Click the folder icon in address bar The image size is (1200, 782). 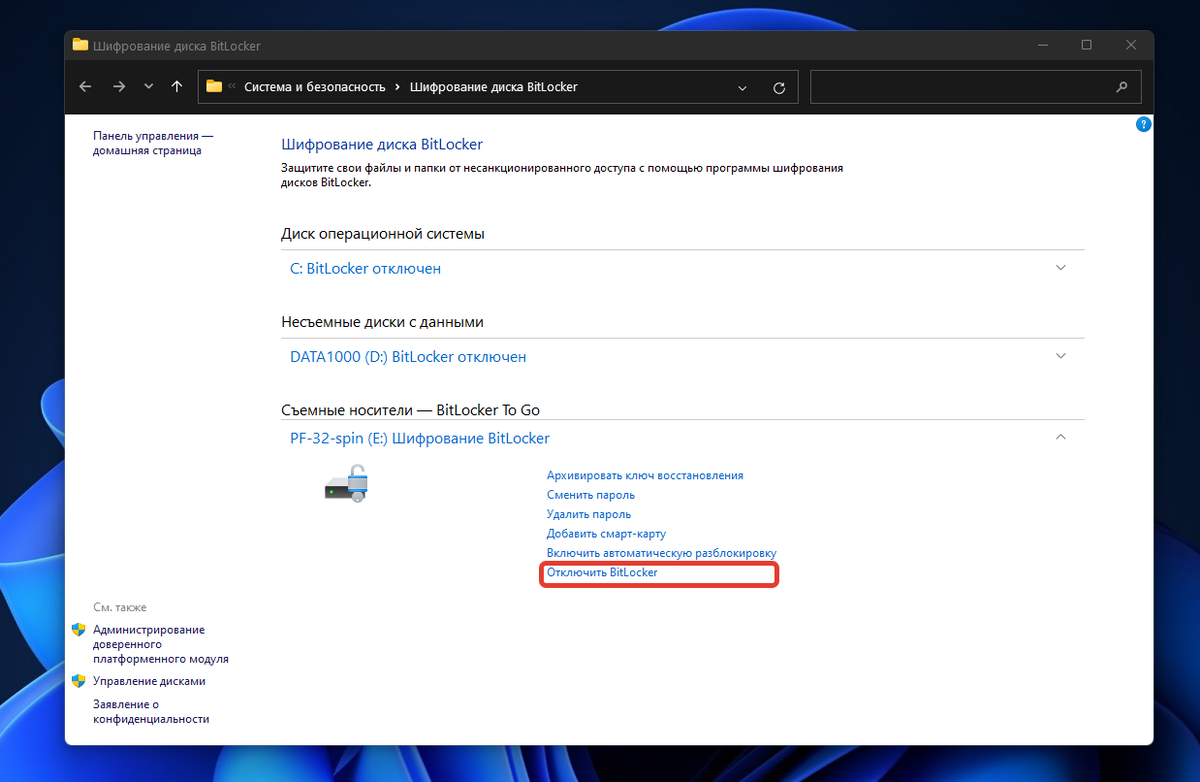(214, 87)
